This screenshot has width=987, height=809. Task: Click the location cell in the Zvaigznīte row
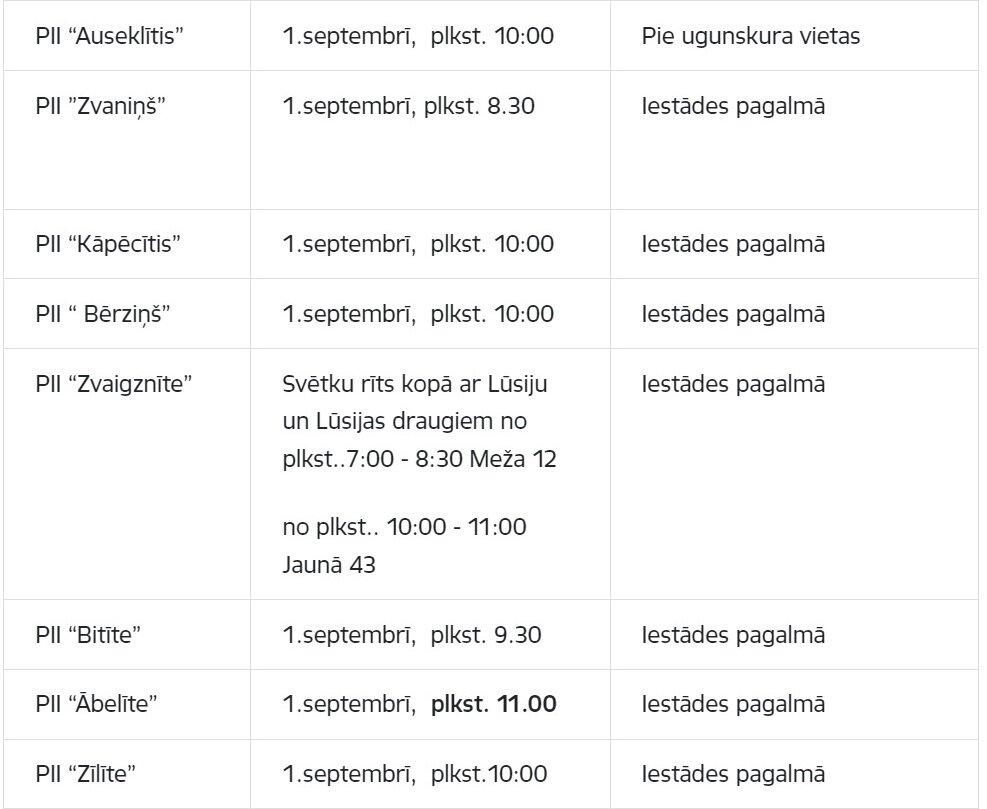pos(733,384)
